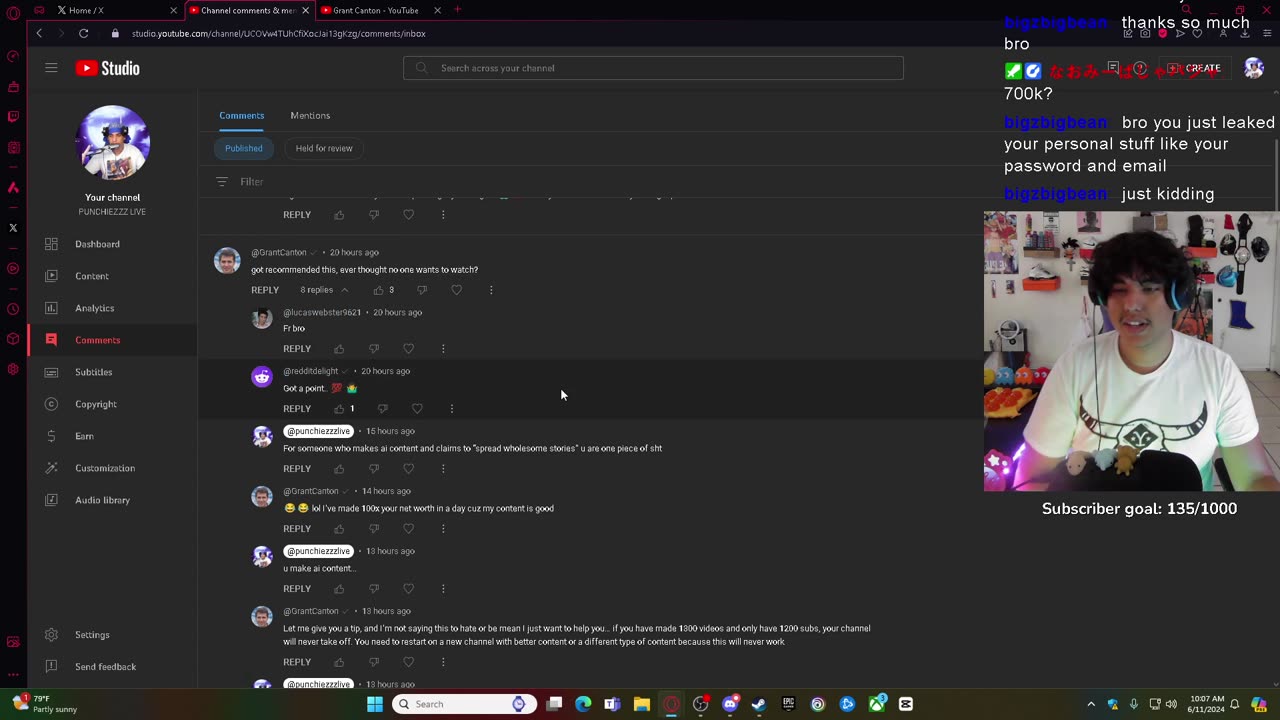Open options for 'u make ai content' comment
The height and width of the screenshot is (720, 1280).
(x=443, y=589)
